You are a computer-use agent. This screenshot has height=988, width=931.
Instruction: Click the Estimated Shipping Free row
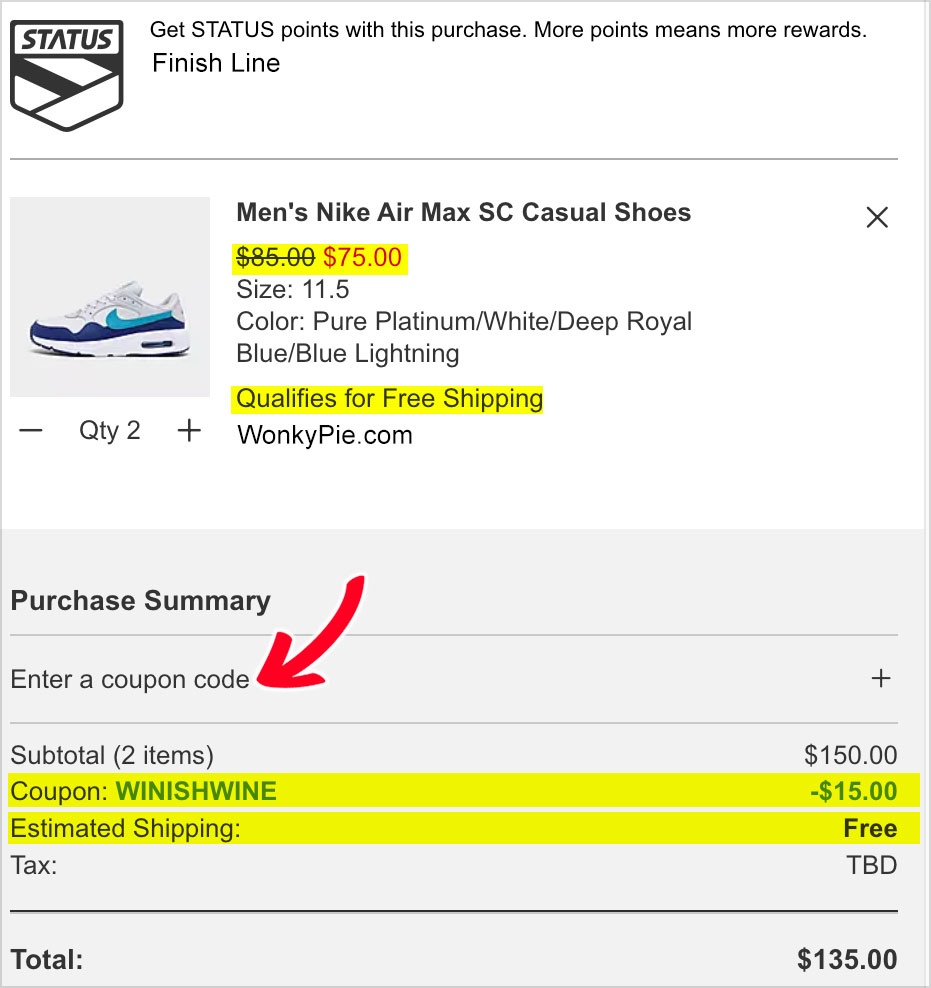[464, 828]
